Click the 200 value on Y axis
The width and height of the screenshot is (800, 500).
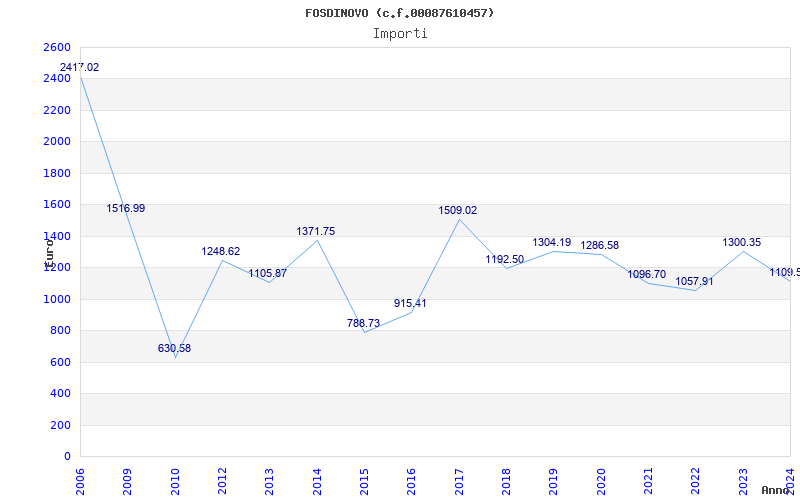[x=60, y=425]
